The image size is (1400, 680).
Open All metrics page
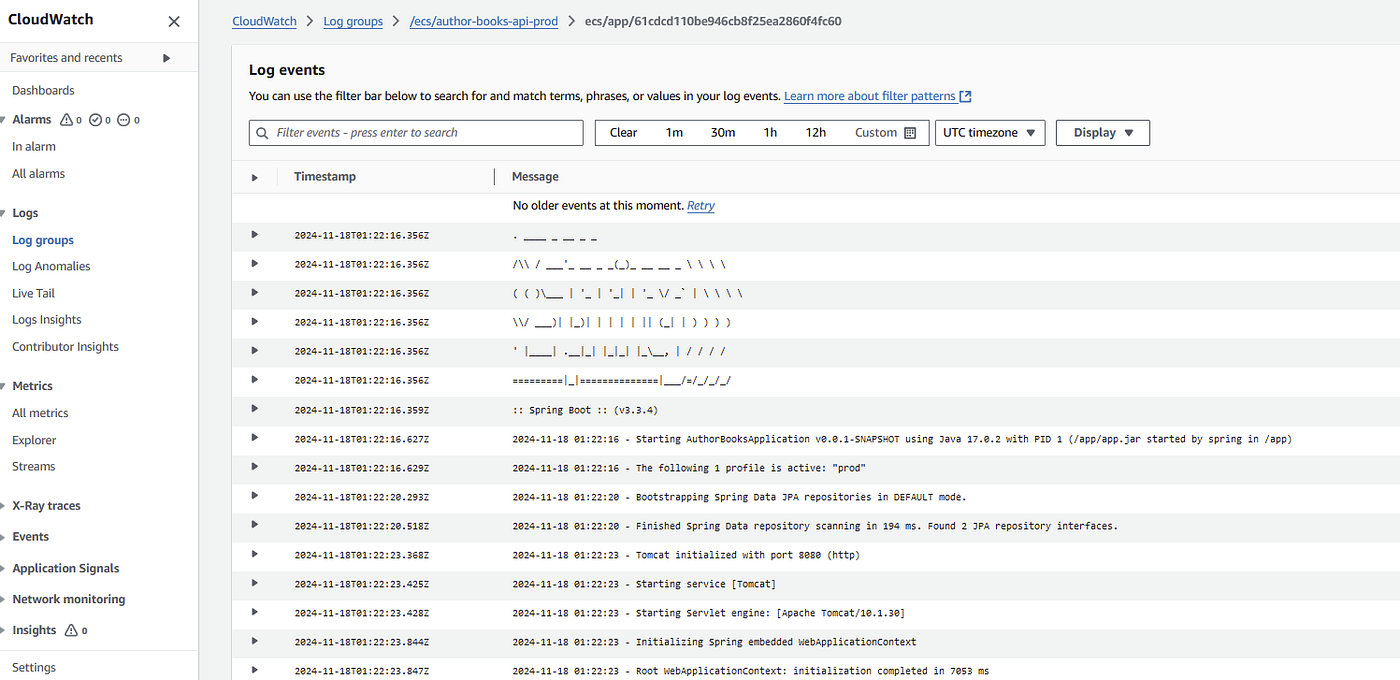tap(40, 413)
